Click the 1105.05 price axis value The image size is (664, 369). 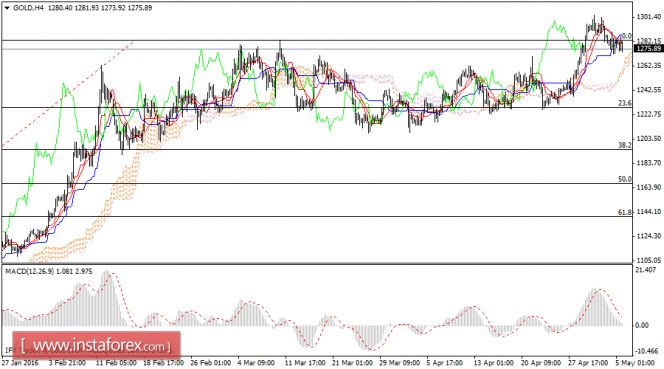point(649,260)
